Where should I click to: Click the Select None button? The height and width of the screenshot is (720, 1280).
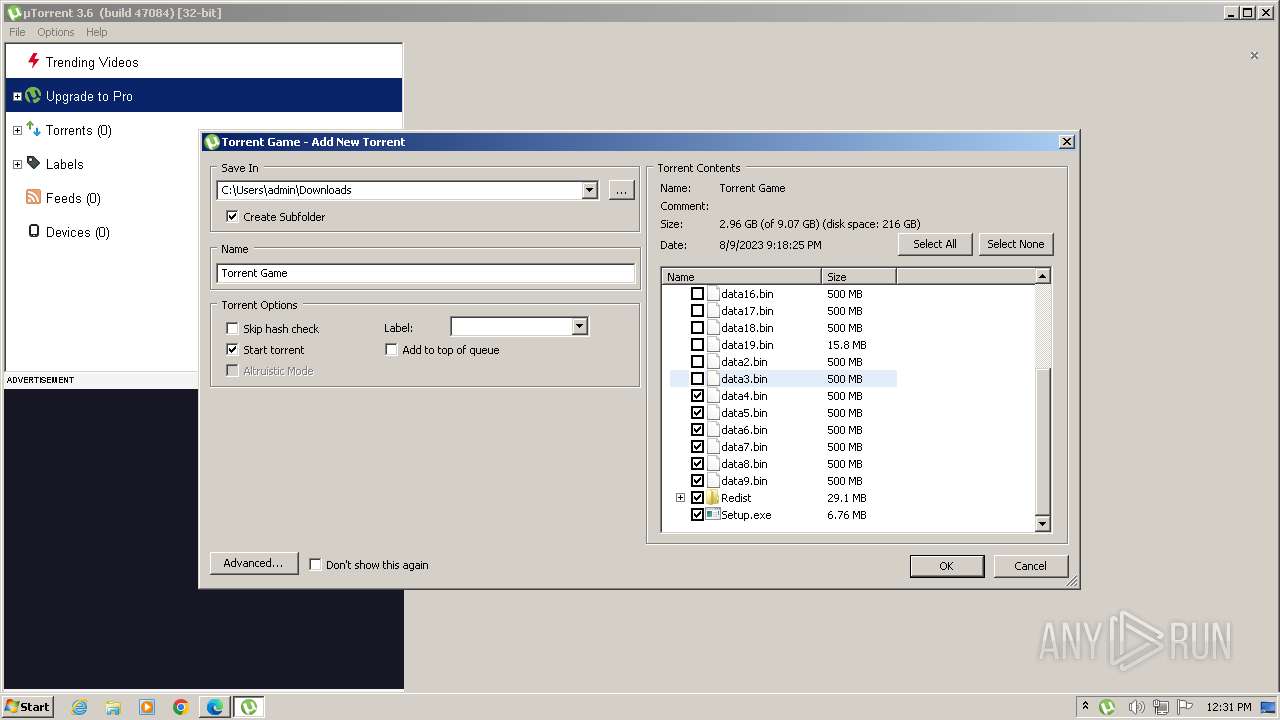click(x=1016, y=244)
